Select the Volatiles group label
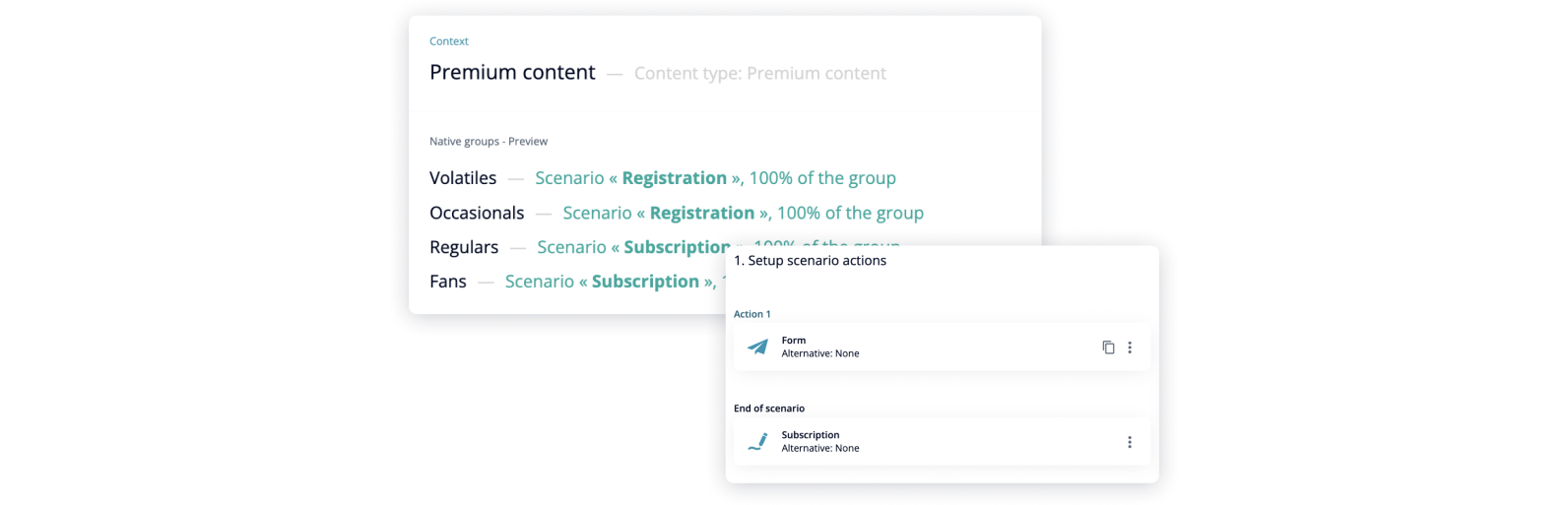This screenshot has height=505, width=1568. point(463,178)
